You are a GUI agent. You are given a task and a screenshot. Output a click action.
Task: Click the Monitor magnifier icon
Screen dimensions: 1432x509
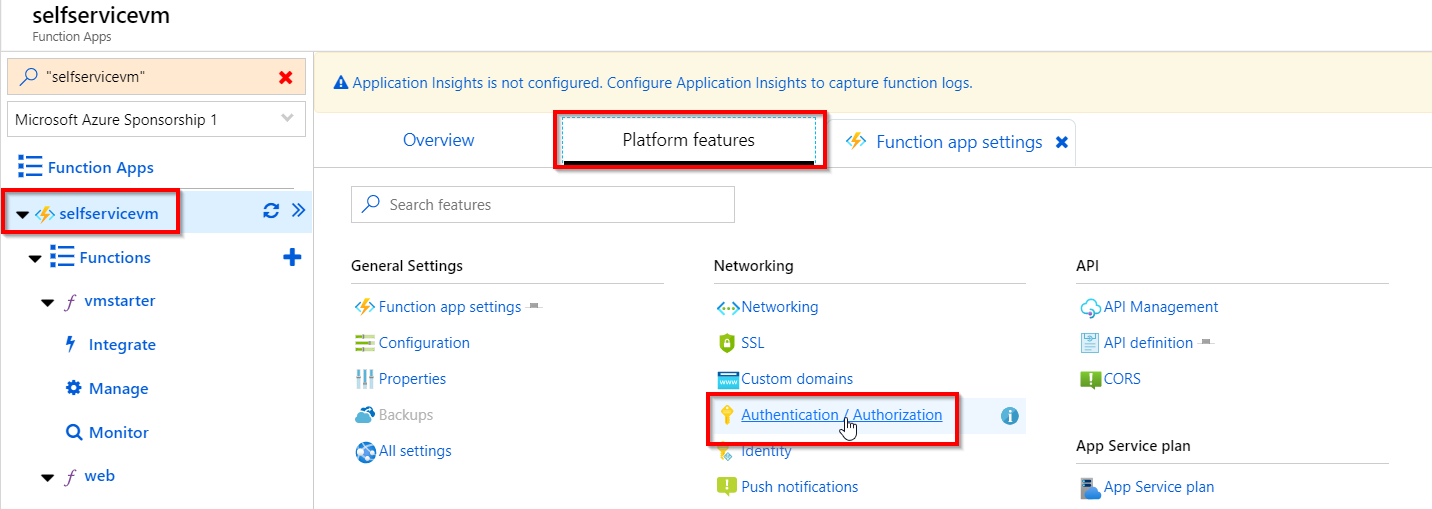[73, 433]
